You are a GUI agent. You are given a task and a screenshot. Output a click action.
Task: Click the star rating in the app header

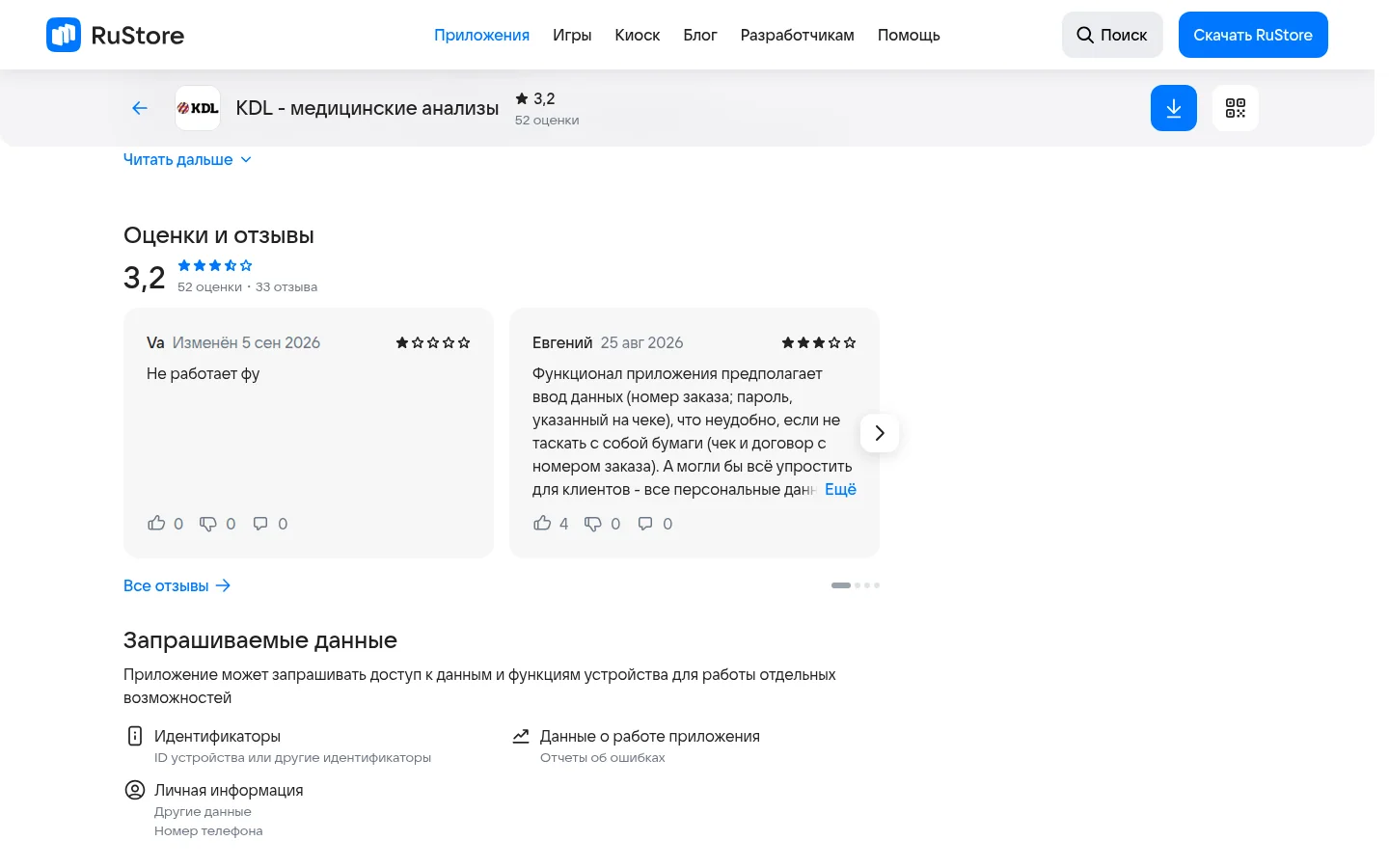(x=535, y=98)
